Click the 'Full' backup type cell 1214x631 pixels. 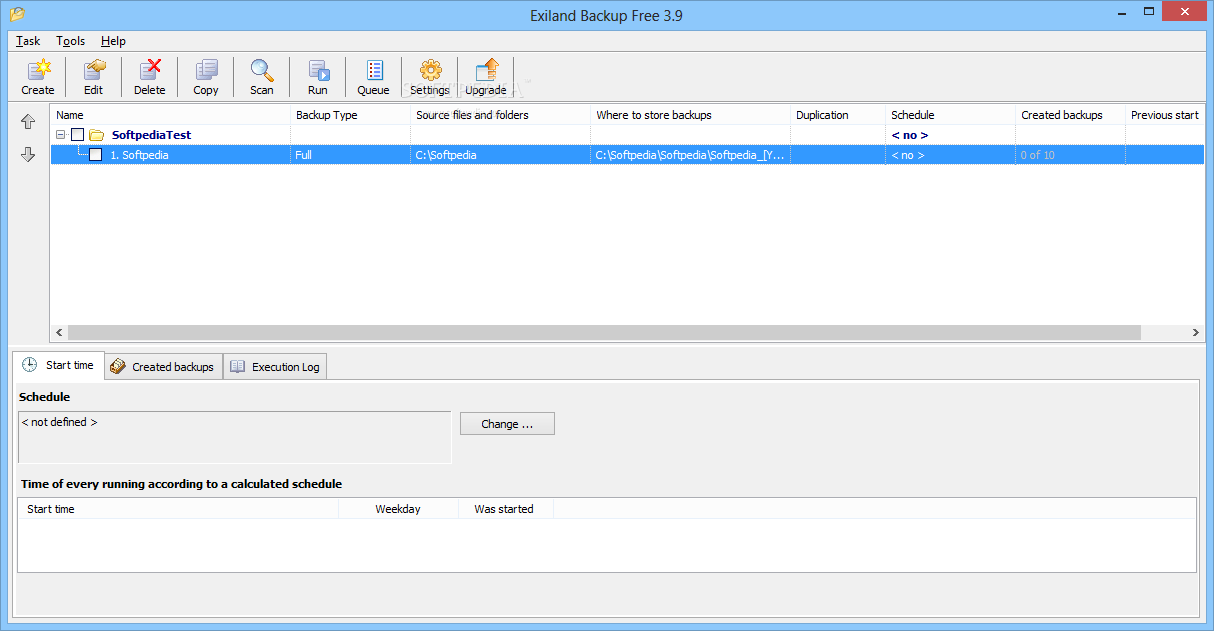coord(350,155)
